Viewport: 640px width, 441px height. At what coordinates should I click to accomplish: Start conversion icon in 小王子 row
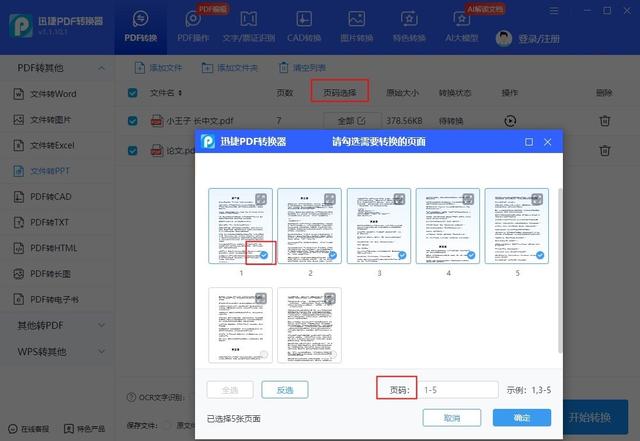(x=510, y=121)
